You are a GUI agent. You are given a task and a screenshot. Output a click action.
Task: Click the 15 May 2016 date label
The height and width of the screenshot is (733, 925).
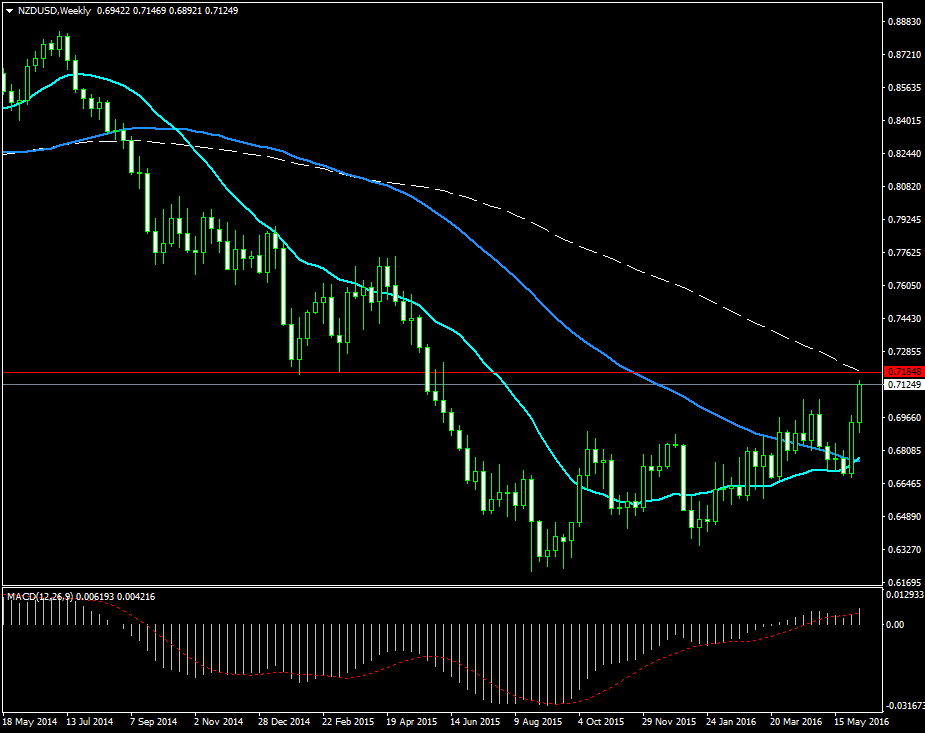[x=864, y=720]
